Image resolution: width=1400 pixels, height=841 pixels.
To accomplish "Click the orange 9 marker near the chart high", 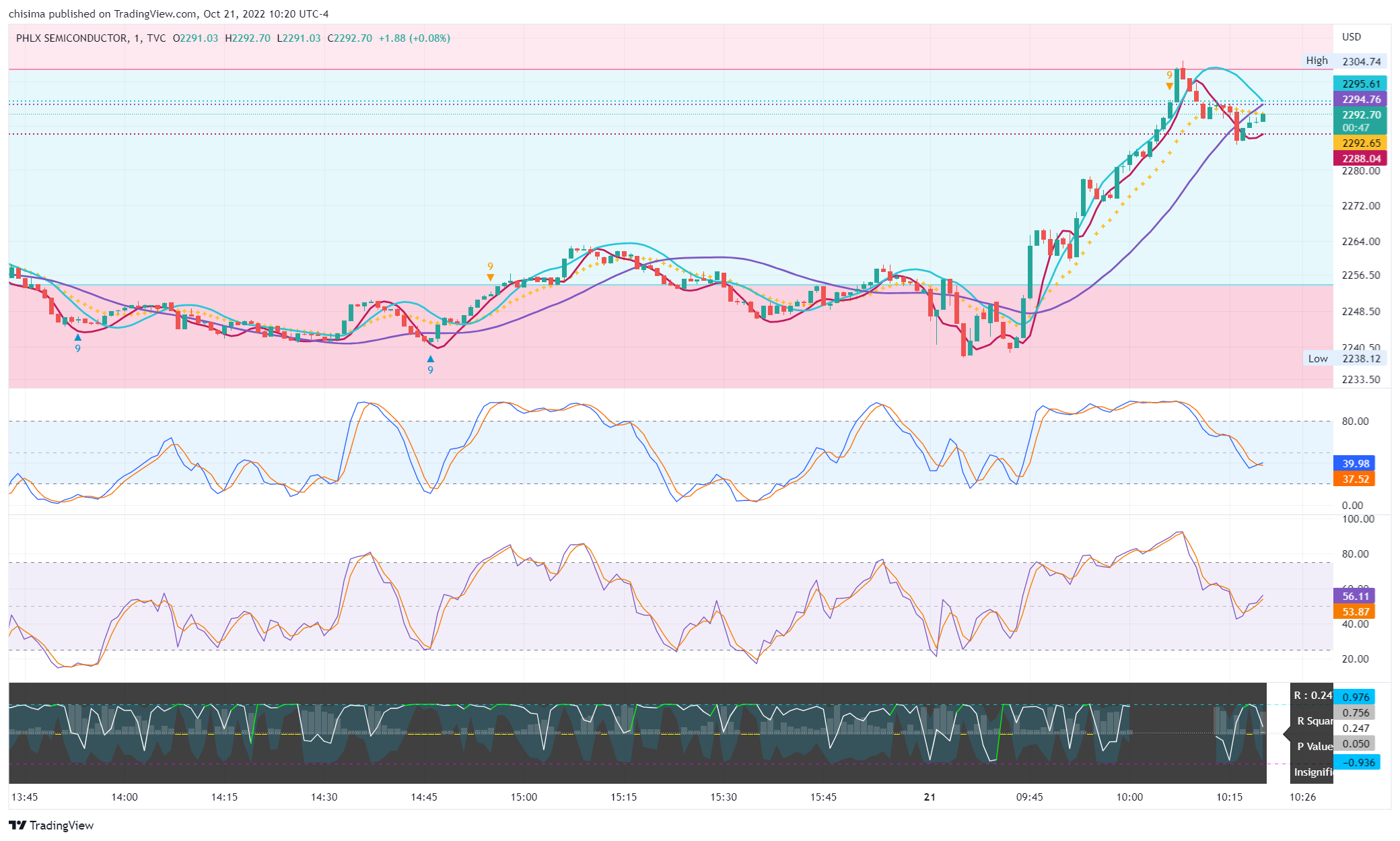I will pyautogui.click(x=1169, y=75).
